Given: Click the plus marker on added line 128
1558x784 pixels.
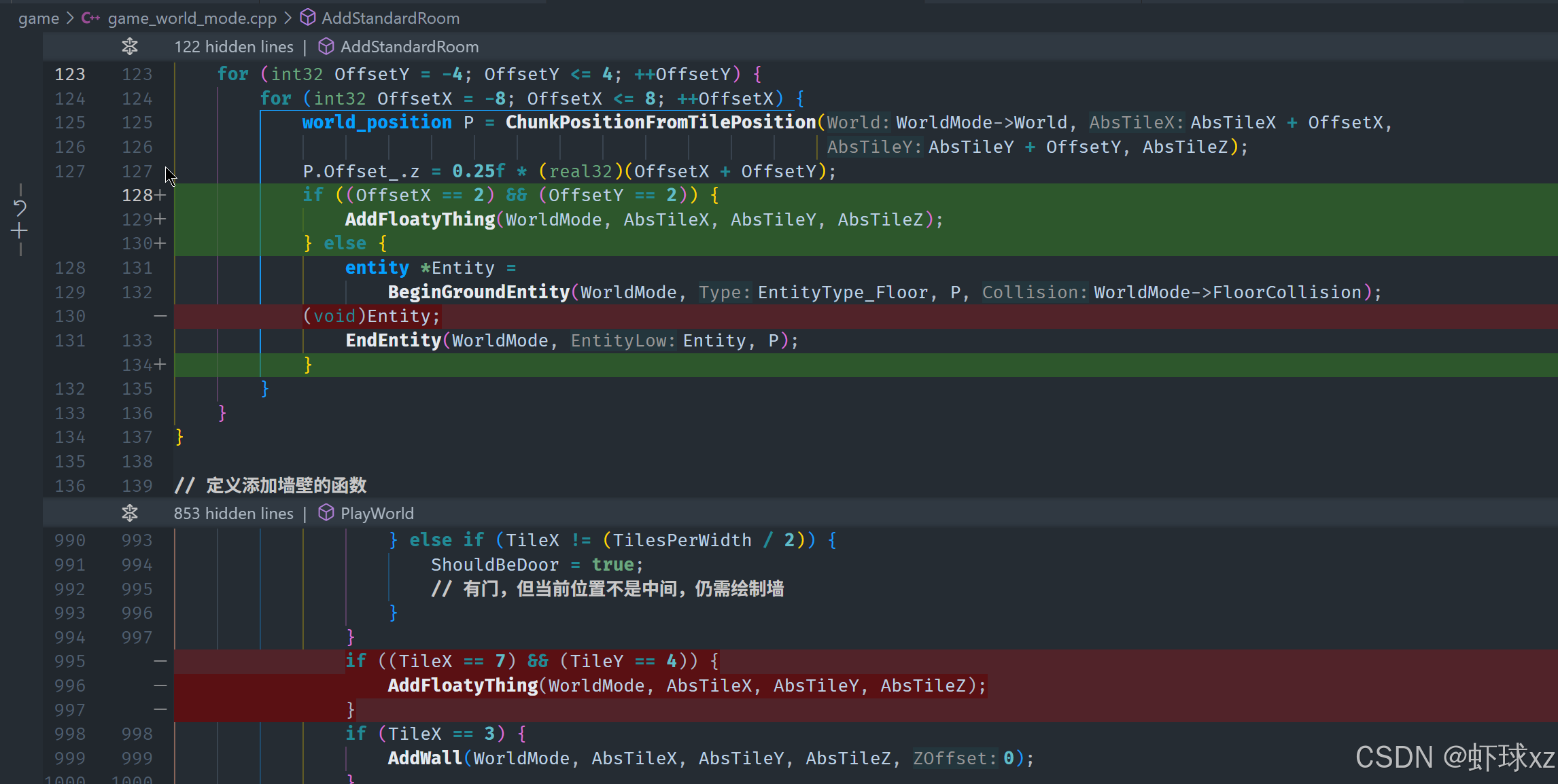Looking at the screenshot, I should coord(160,196).
